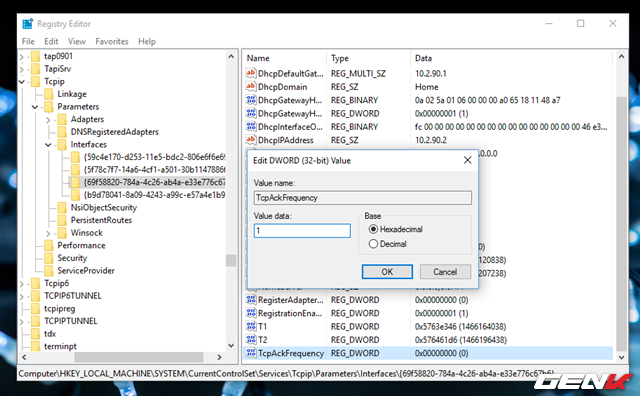Open the Winsock folder icon
This screenshot has height=396, width=640.
click(x=62, y=233)
